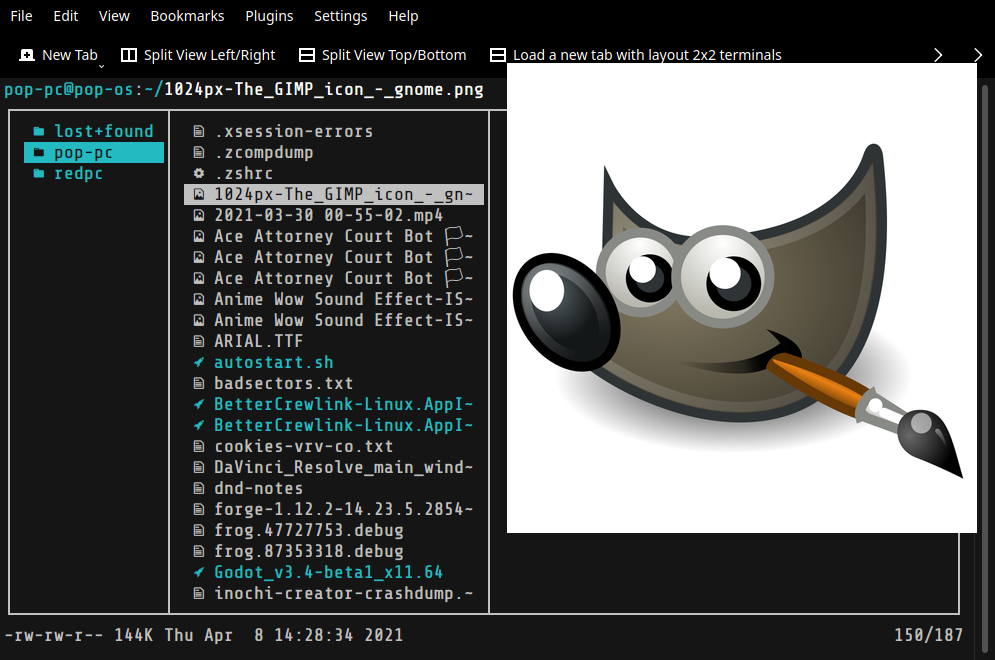Image resolution: width=995 pixels, height=660 pixels.
Task: Click file icon beside badsectors.txt
Action: click(199, 383)
